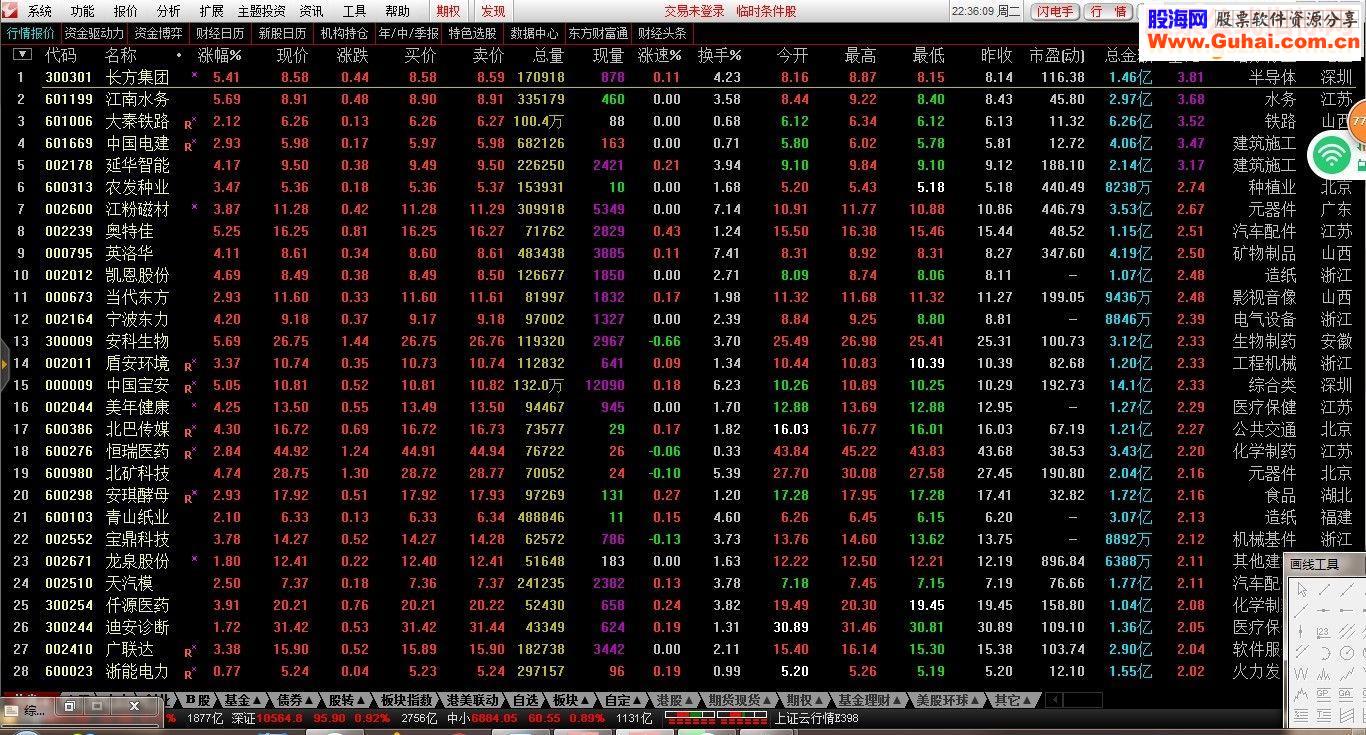Click the 发现 button in the top bar
The image size is (1366, 735).
493,11
